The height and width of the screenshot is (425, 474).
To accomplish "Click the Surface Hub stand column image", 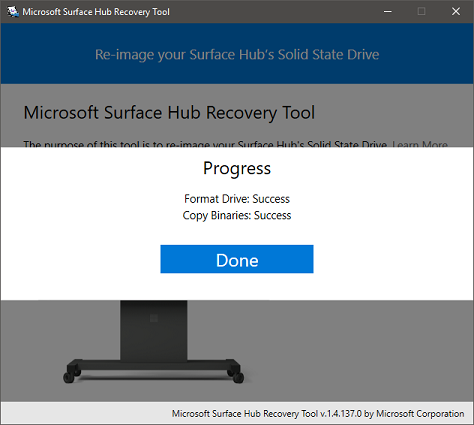I will 154,330.
